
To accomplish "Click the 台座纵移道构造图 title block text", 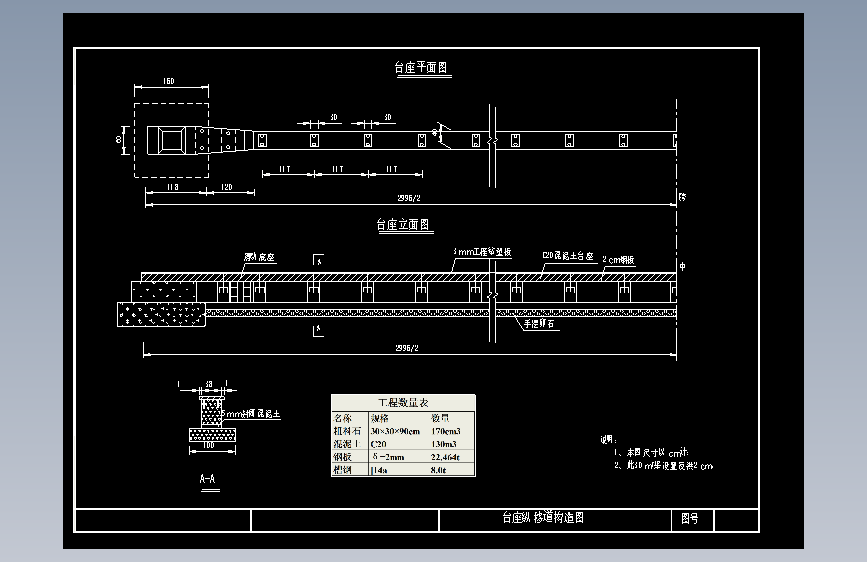I will tap(543, 518).
